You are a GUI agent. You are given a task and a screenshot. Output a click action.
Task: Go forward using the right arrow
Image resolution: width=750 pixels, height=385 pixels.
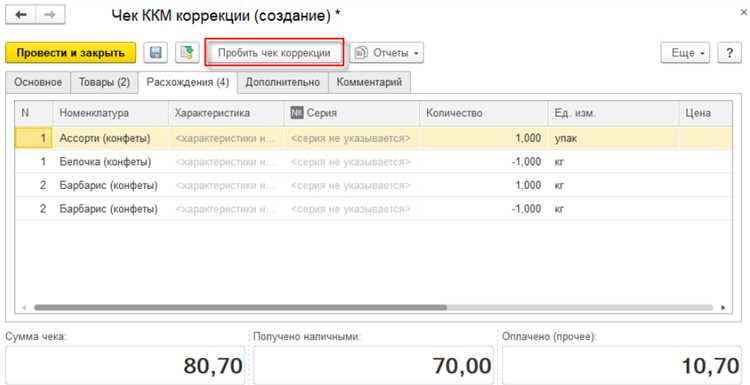click(x=50, y=15)
